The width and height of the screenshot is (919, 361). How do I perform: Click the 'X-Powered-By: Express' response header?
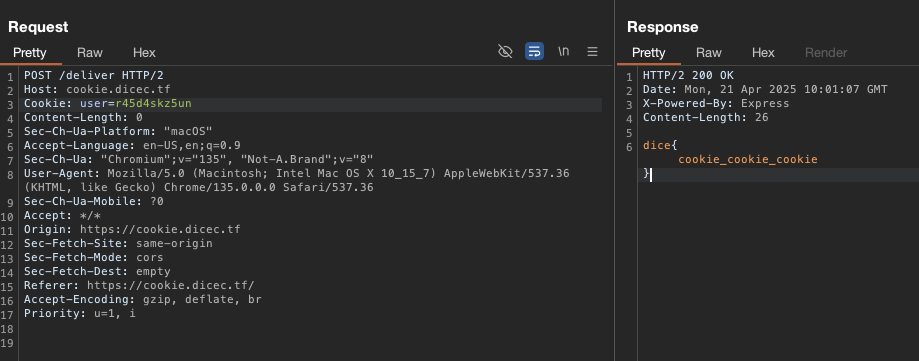pyautogui.click(x=716, y=104)
